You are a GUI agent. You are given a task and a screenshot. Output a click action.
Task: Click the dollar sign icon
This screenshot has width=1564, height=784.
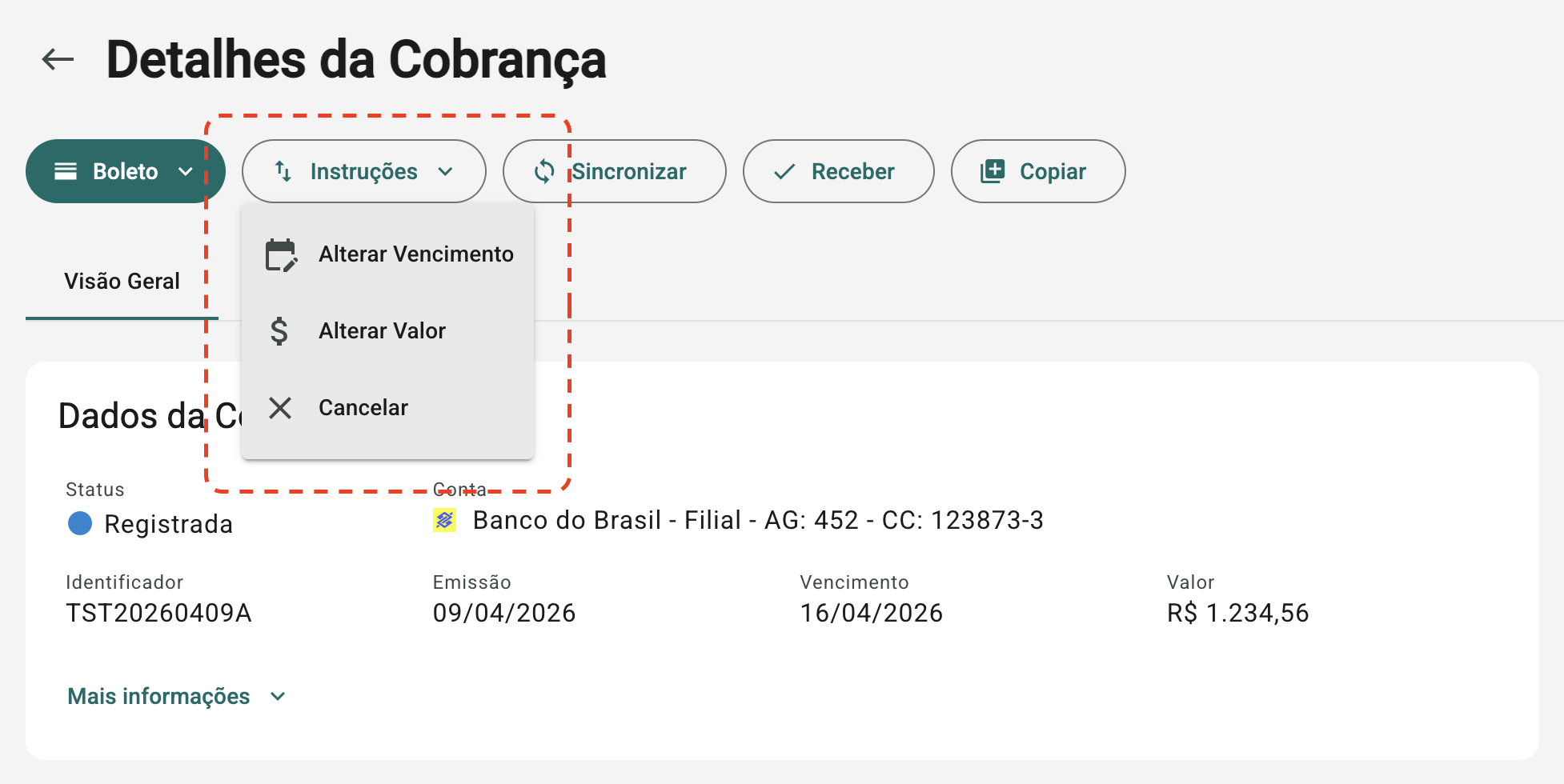[x=279, y=330]
